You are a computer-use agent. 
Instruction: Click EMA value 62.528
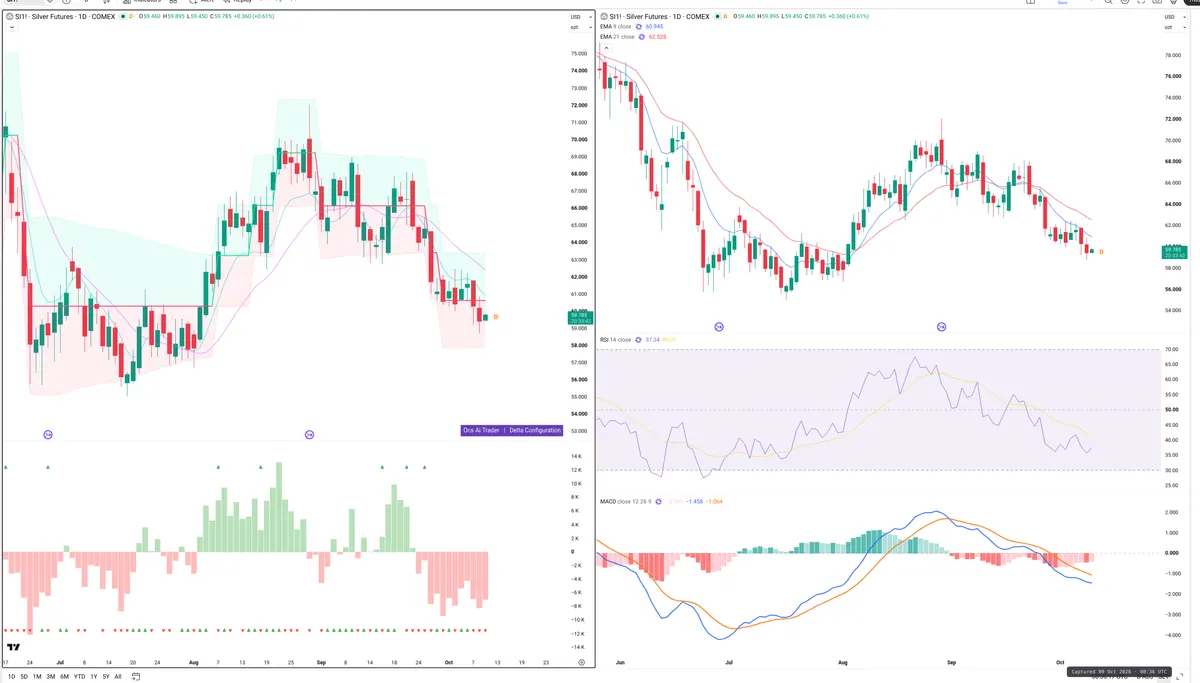pyautogui.click(x=657, y=37)
